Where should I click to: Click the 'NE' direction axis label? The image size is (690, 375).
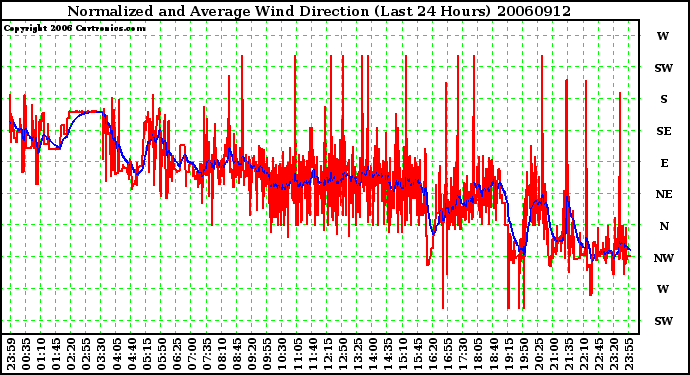(x=664, y=194)
